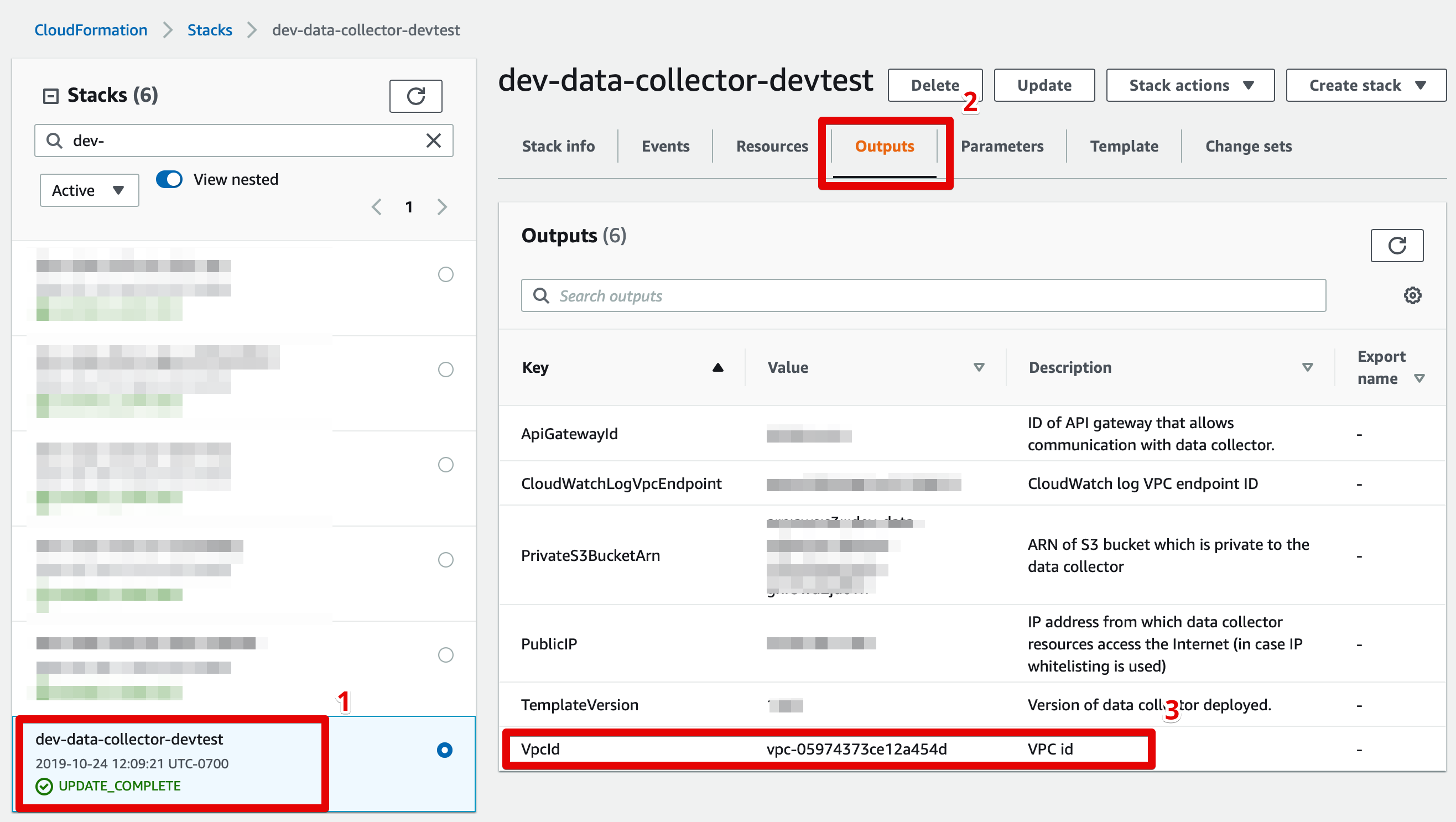Expand the Create stack dropdown
The image size is (1456, 822).
[1365, 85]
